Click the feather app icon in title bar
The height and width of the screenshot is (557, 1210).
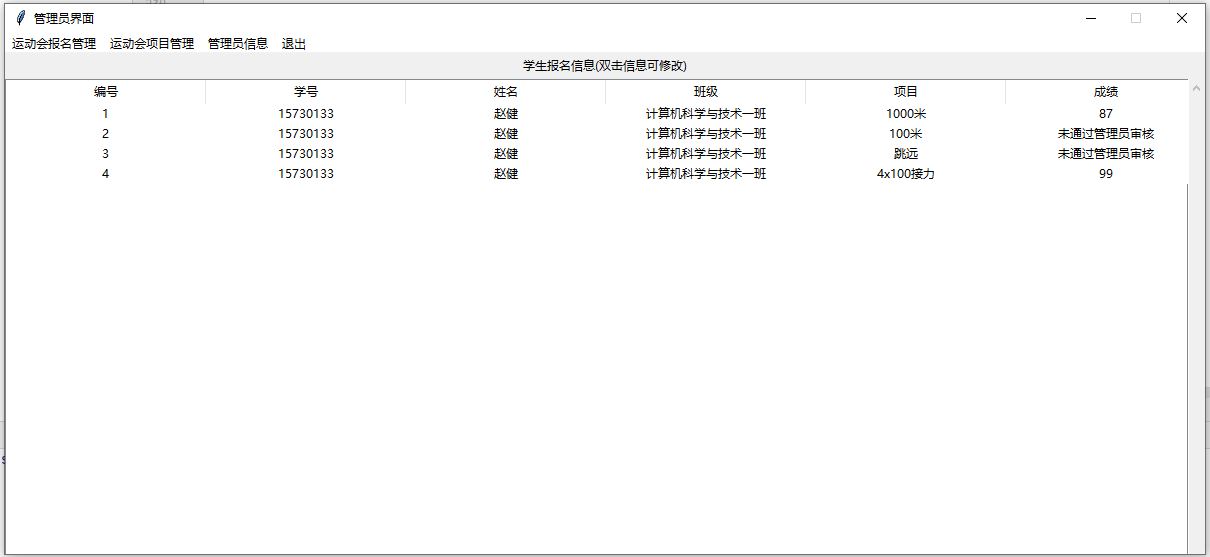[20, 18]
